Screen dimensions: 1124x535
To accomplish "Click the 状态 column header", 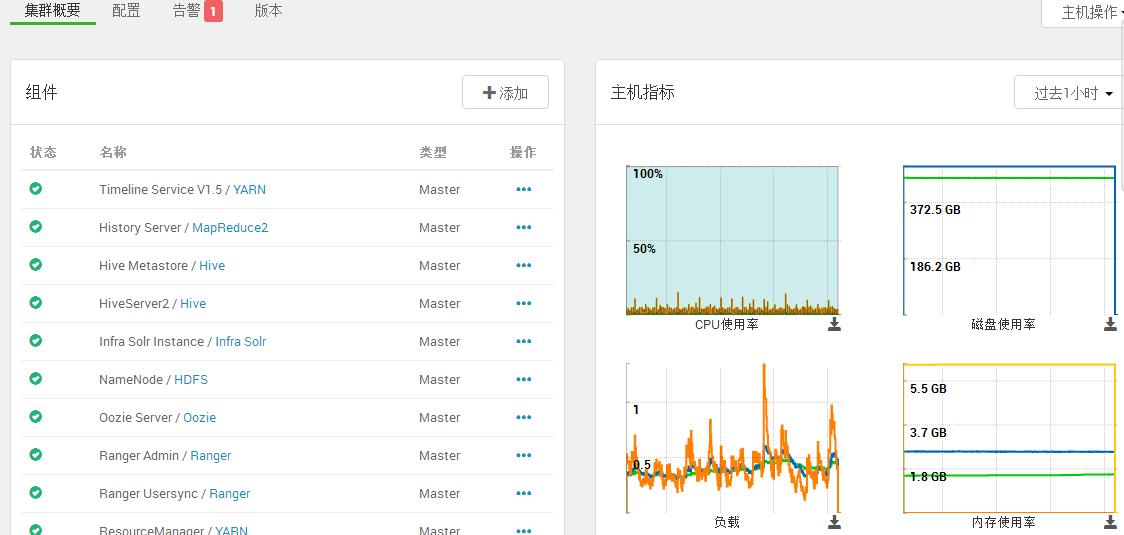I will (x=43, y=152).
